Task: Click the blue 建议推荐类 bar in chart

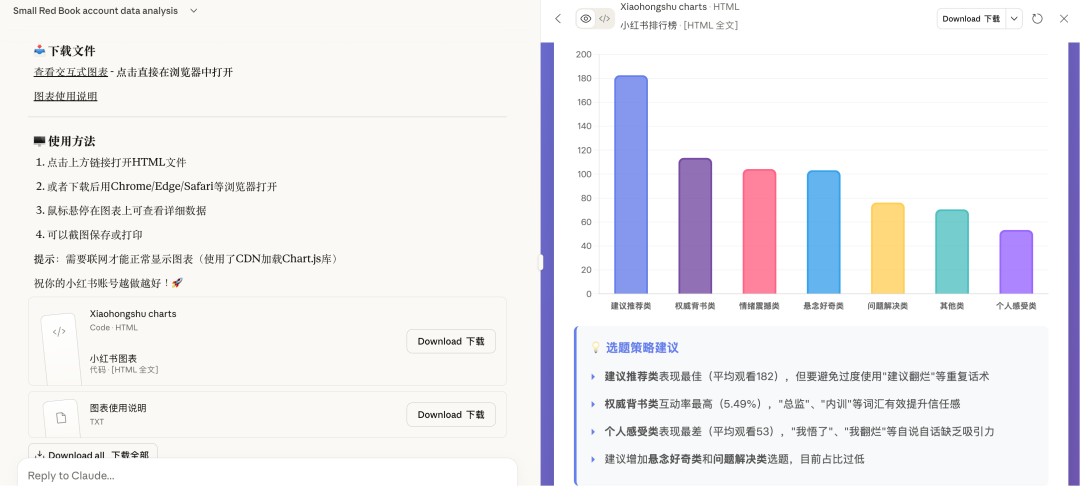Action: click(631, 185)
